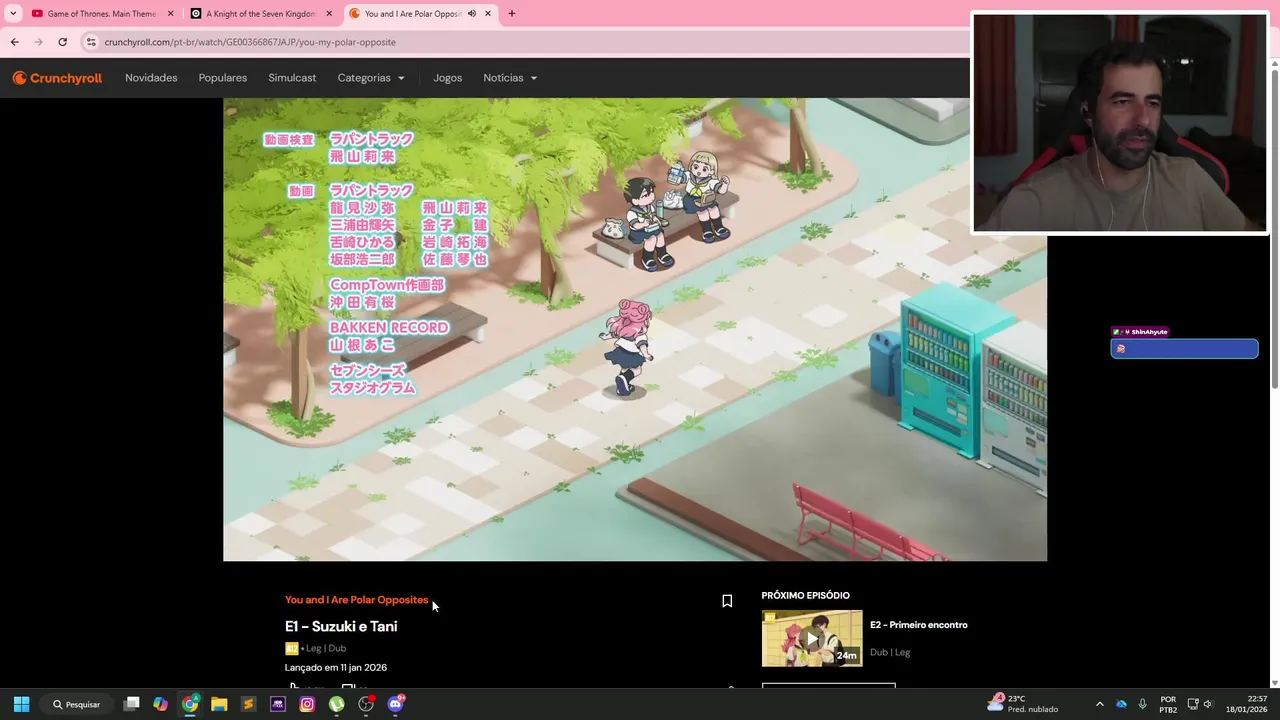Close the Game of Thrones tab
Image resolution: width=1280 pixels, height=720 pixels.
click(170, 14)
